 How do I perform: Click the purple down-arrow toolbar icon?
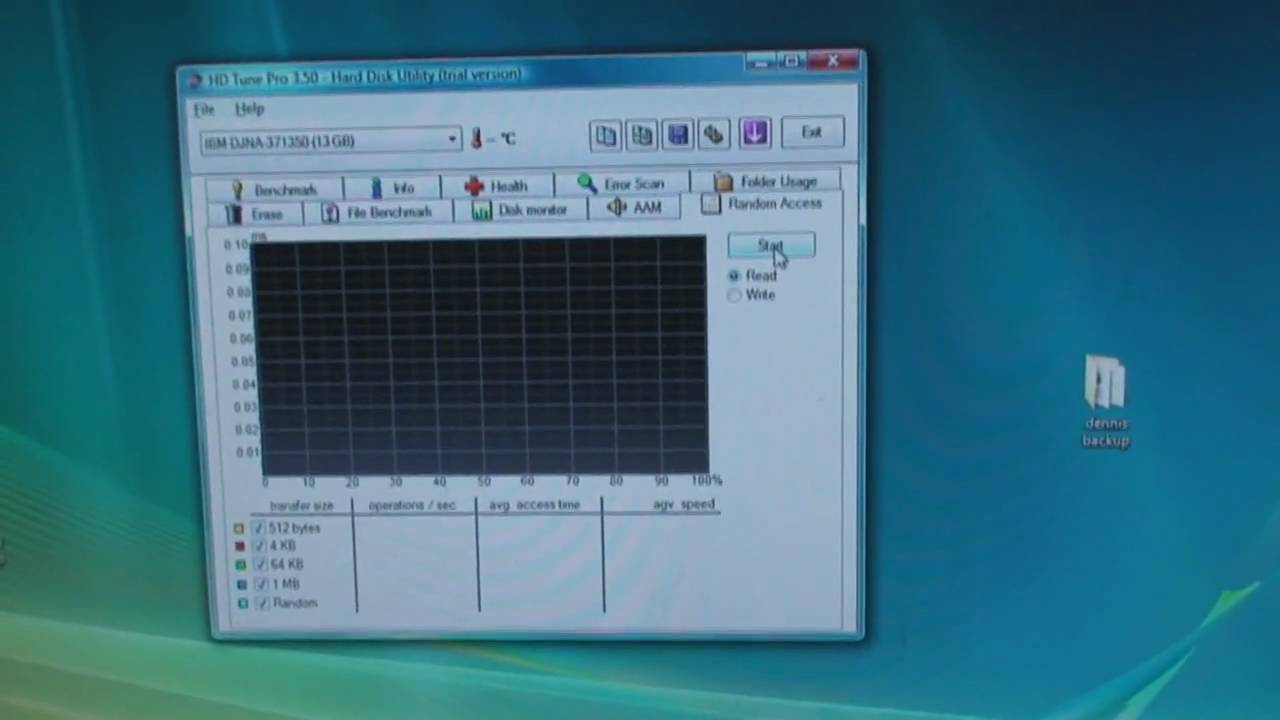click(754, 133)
